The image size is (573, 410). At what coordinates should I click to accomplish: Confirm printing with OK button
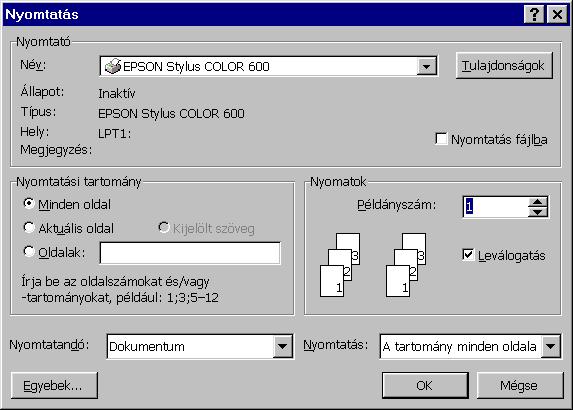tap(425, 386)
